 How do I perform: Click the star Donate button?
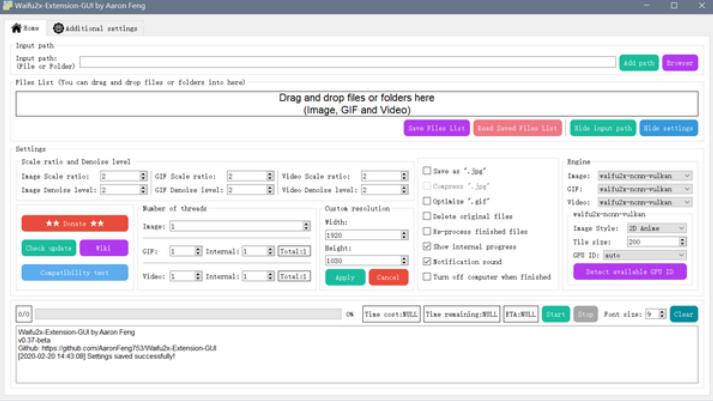74,223
